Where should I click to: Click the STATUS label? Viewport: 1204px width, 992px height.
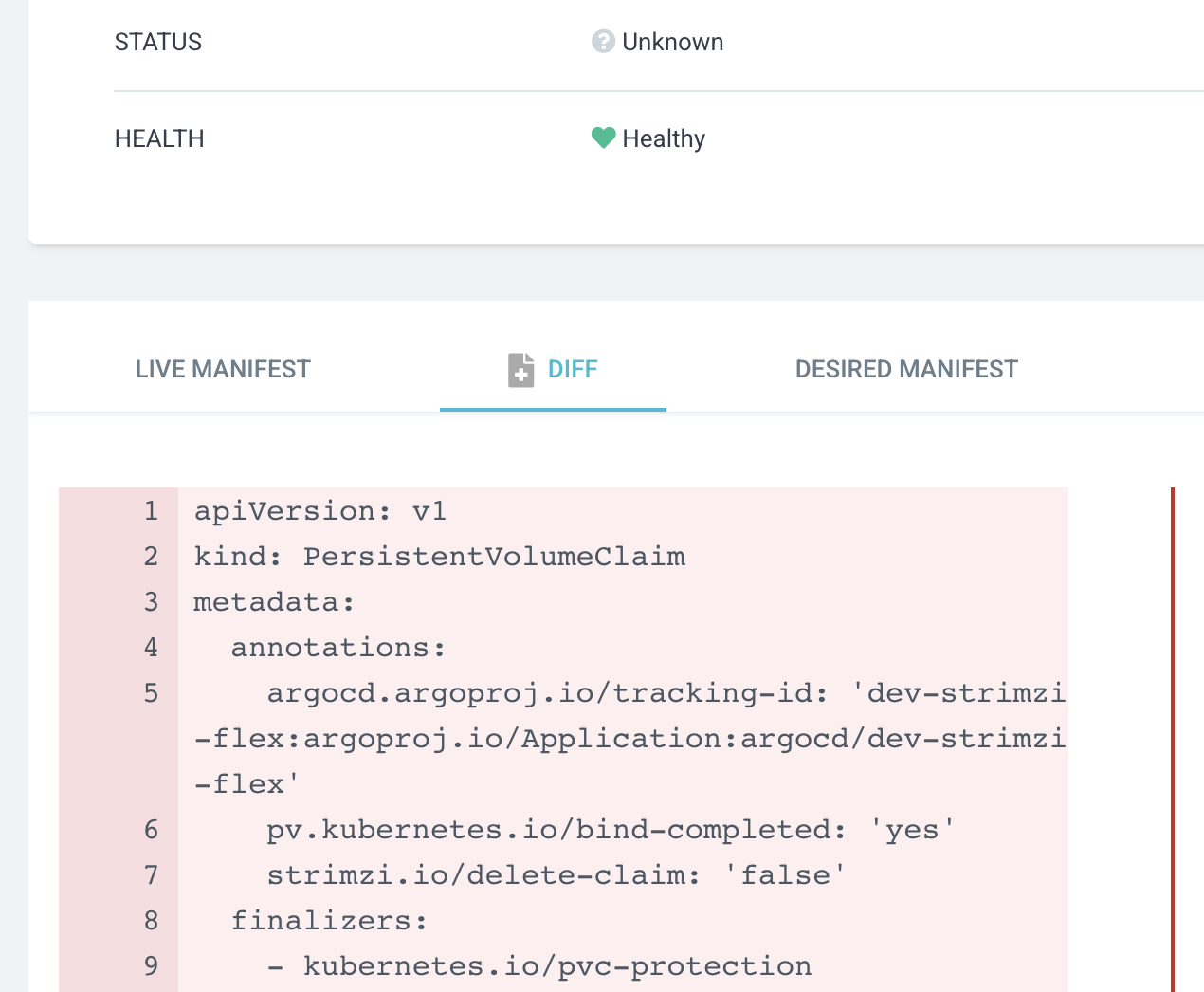point(158,42)
